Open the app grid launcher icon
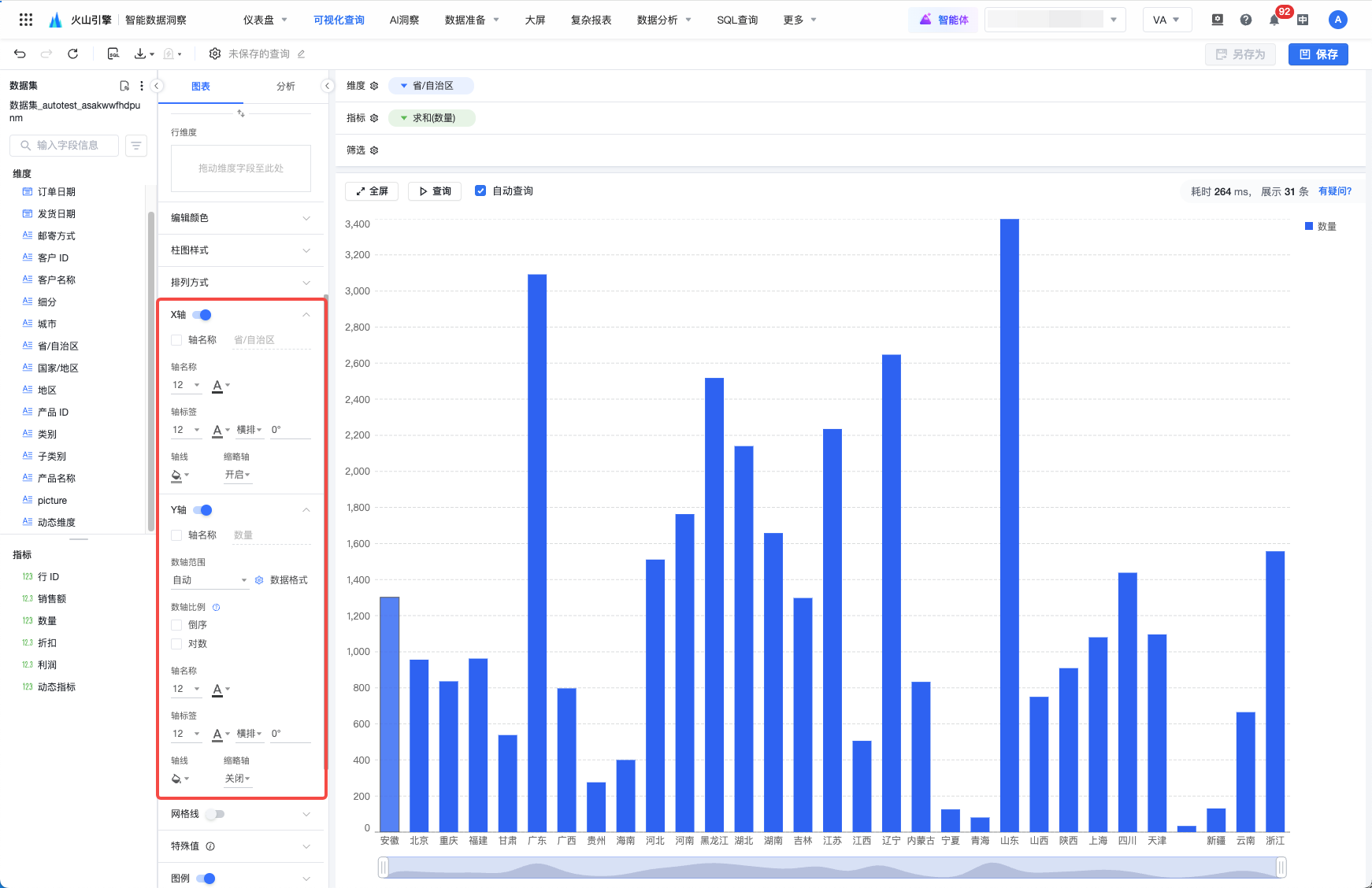The width and height of the screenshot is (1372, 888). tap(25, 20)
